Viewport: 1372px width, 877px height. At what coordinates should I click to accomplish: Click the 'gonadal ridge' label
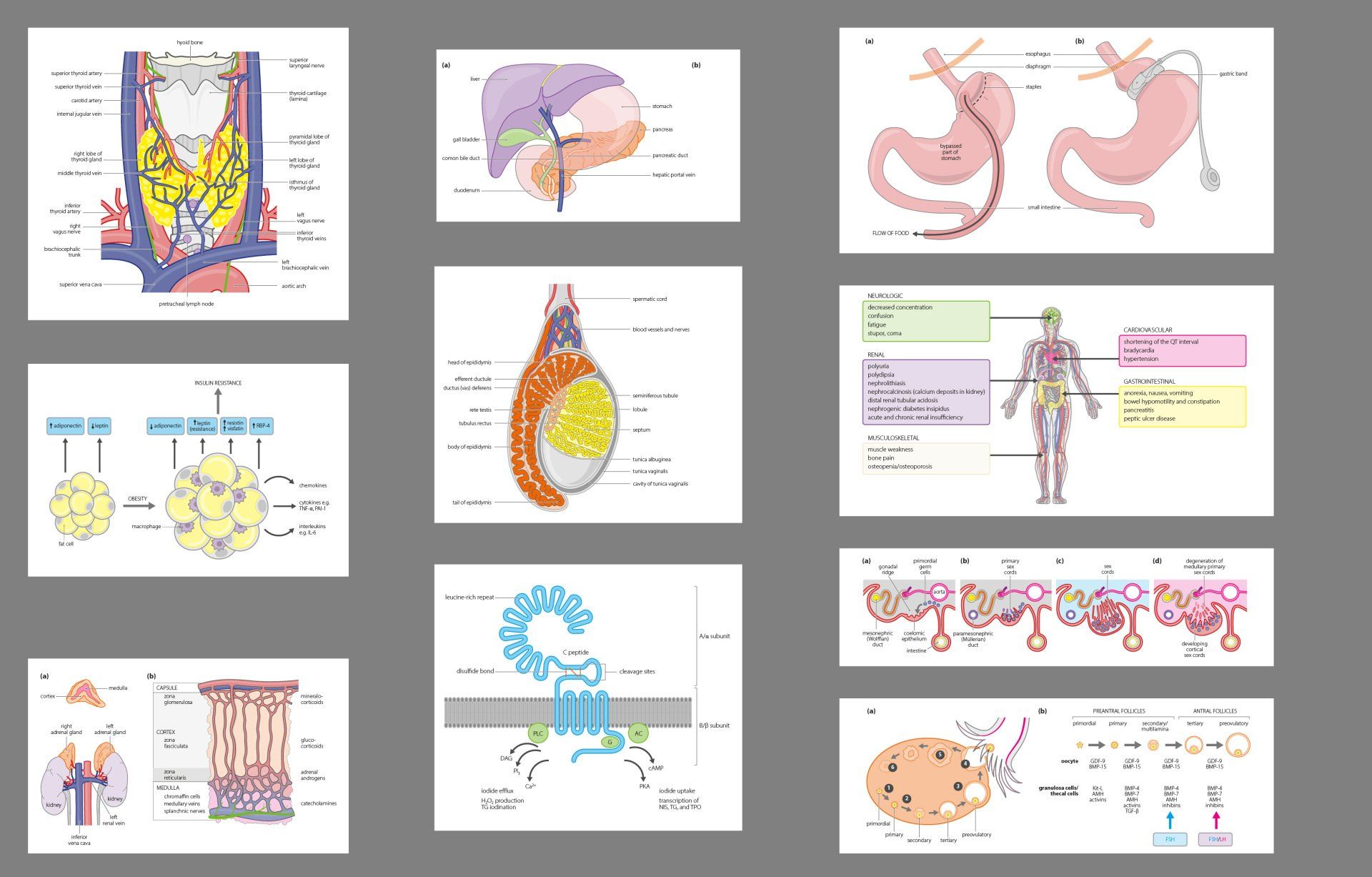888,570
